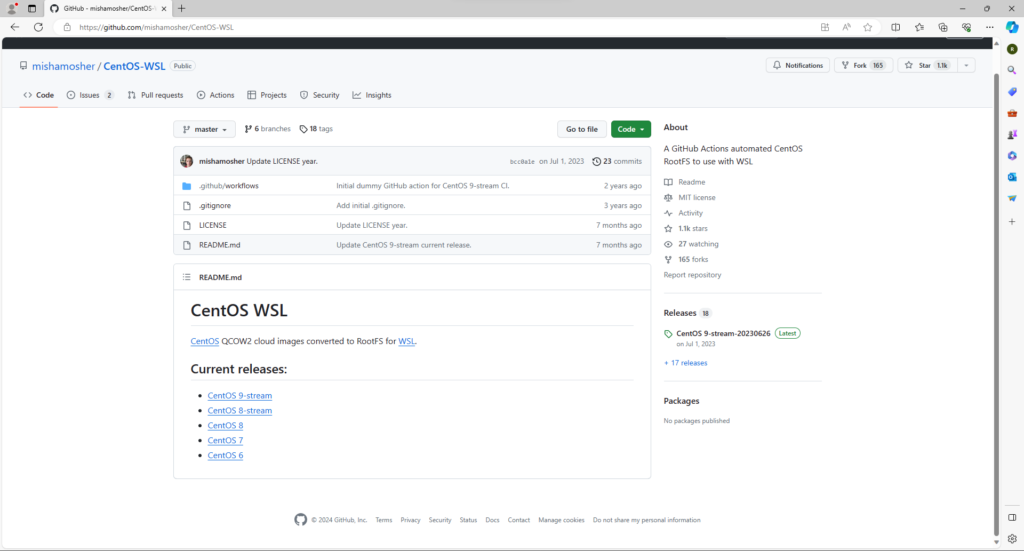Open README outline list icon
Viewport: 1024px width, 551px height.
click(x=187, y=277)
